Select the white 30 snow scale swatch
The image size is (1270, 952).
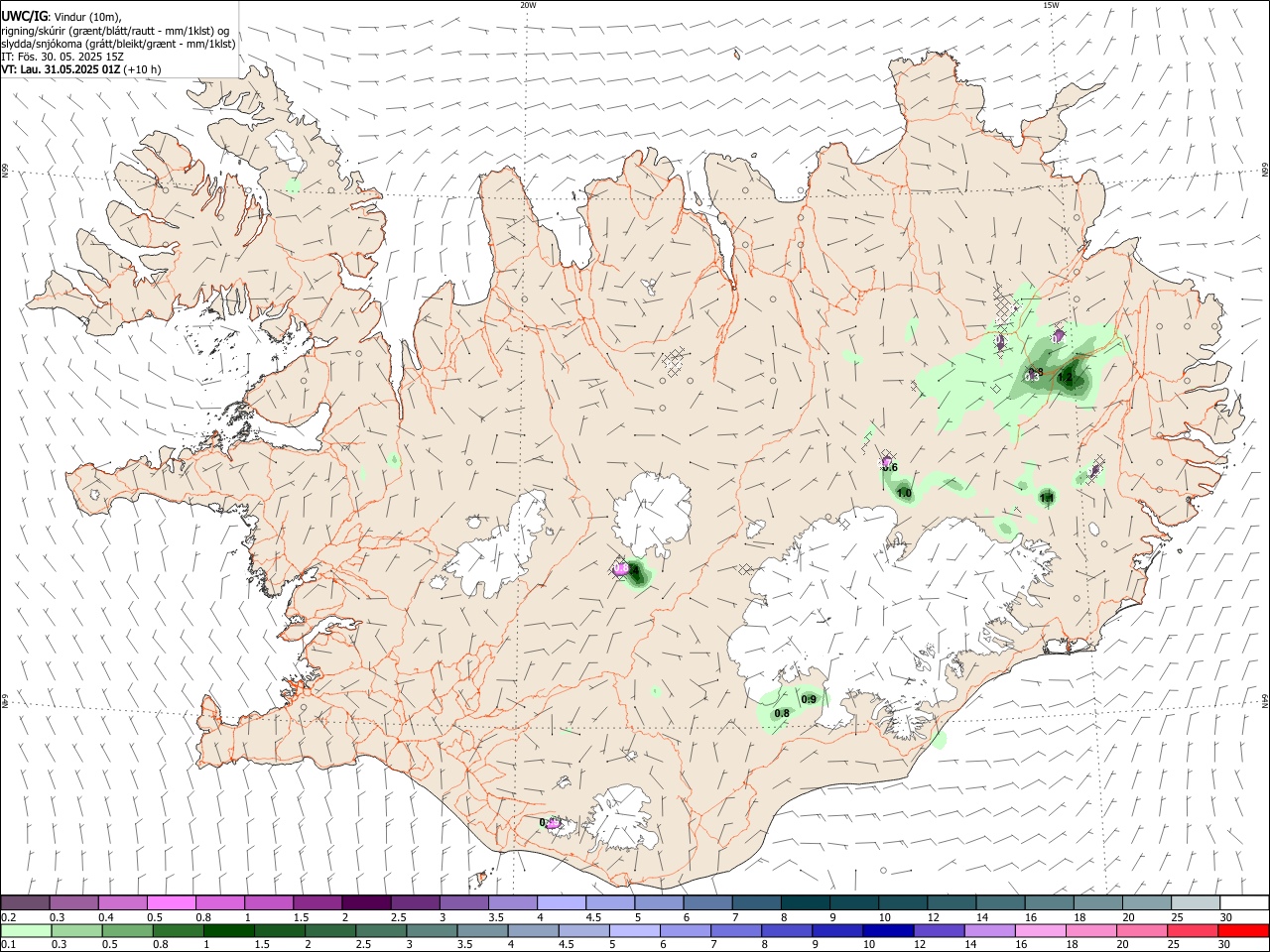click(x=1244, y=902)
